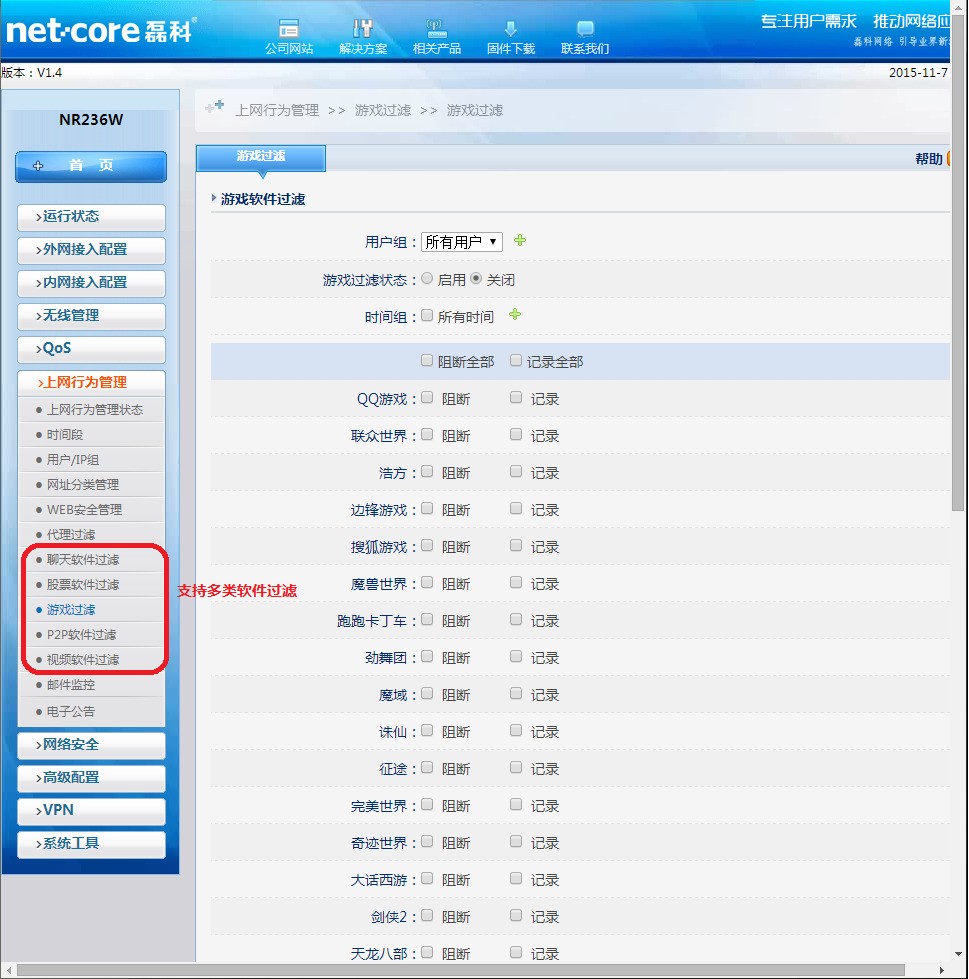Expand the 内网接入配置 menu
The height and width of the screenshot is (979, 969).
[x=91, y=283]
